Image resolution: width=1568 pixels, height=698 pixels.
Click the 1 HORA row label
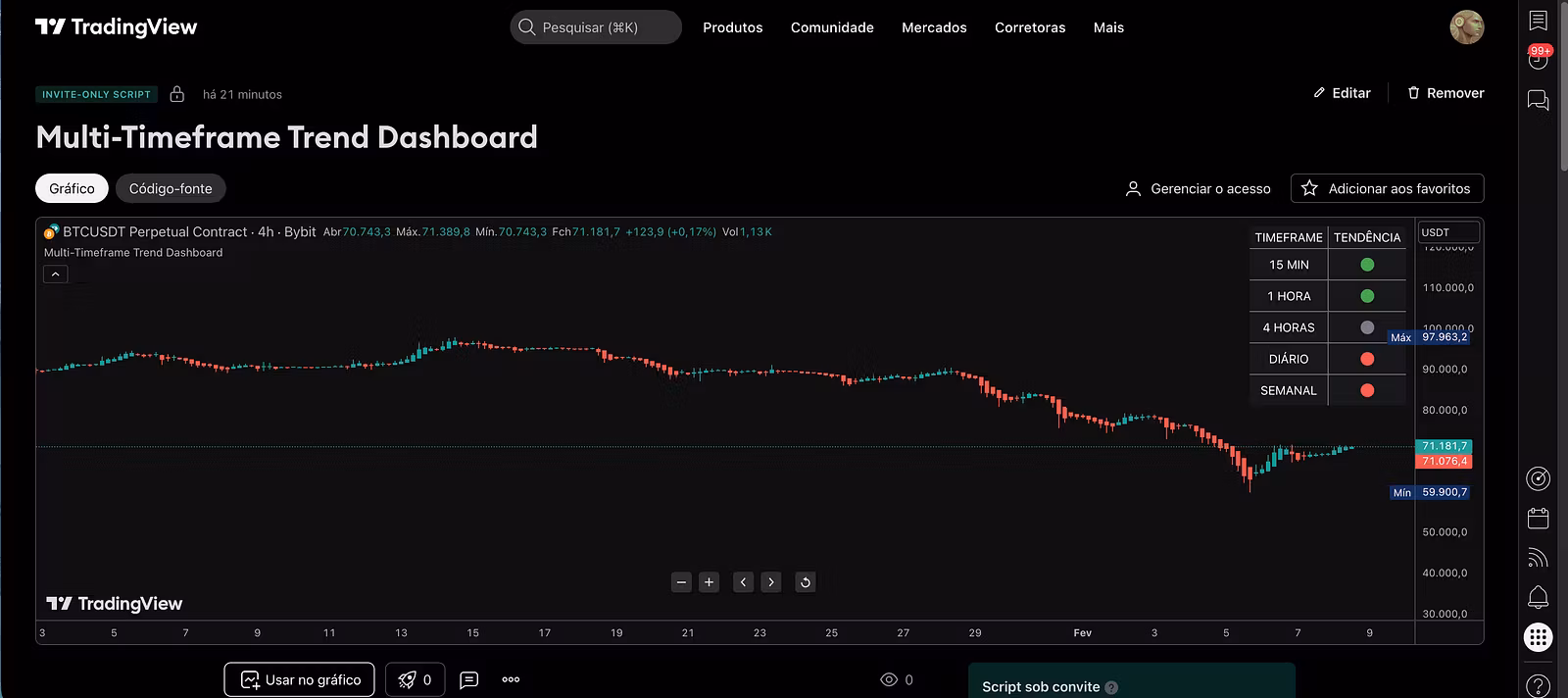coord(1289,296)
